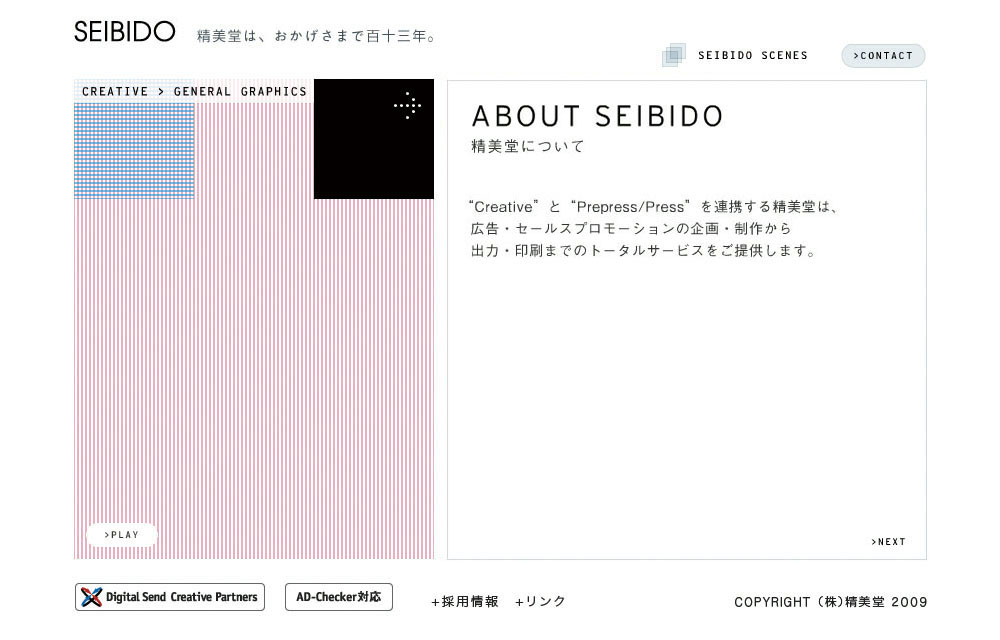Click the blue checkered pattern tile
1000x640 pixels.
pos(134,151)
